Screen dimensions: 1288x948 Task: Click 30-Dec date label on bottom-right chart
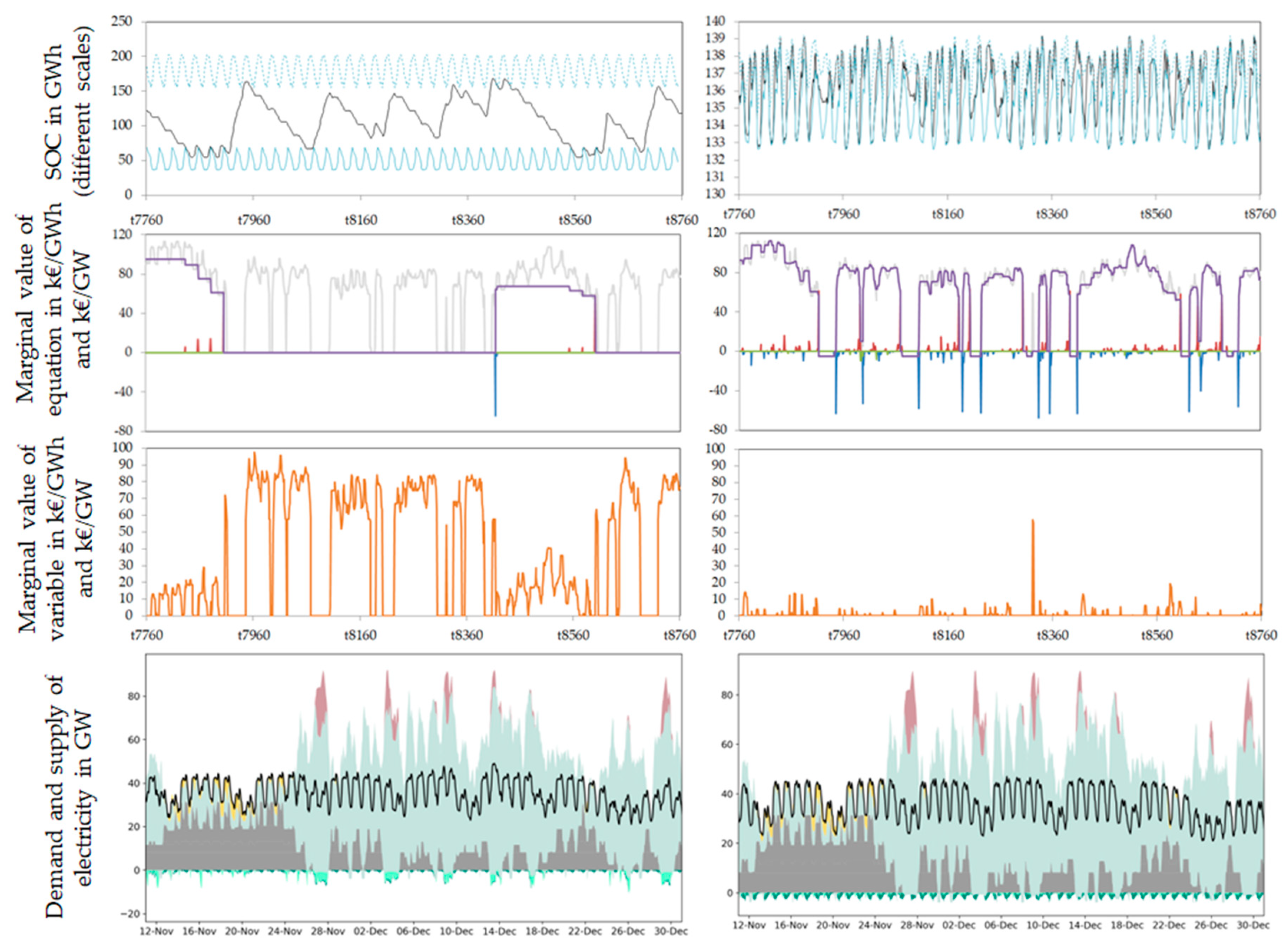coord(1252,925)
